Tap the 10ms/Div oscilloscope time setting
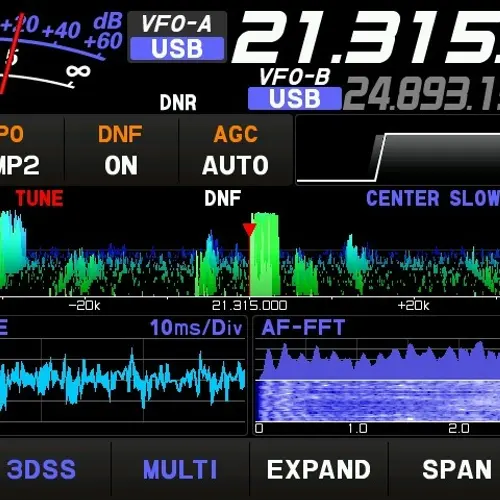The image size is (500, 500). (196, 328)
